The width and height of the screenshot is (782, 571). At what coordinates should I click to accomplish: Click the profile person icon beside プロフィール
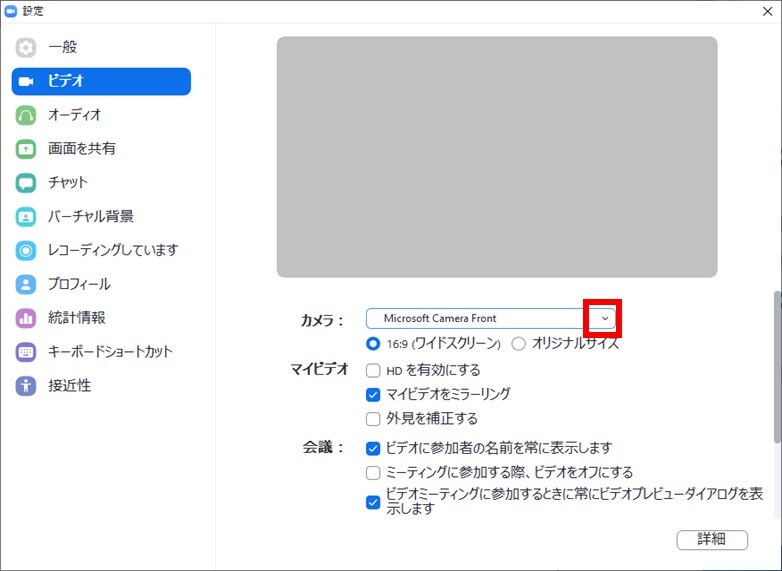point(25,284)
